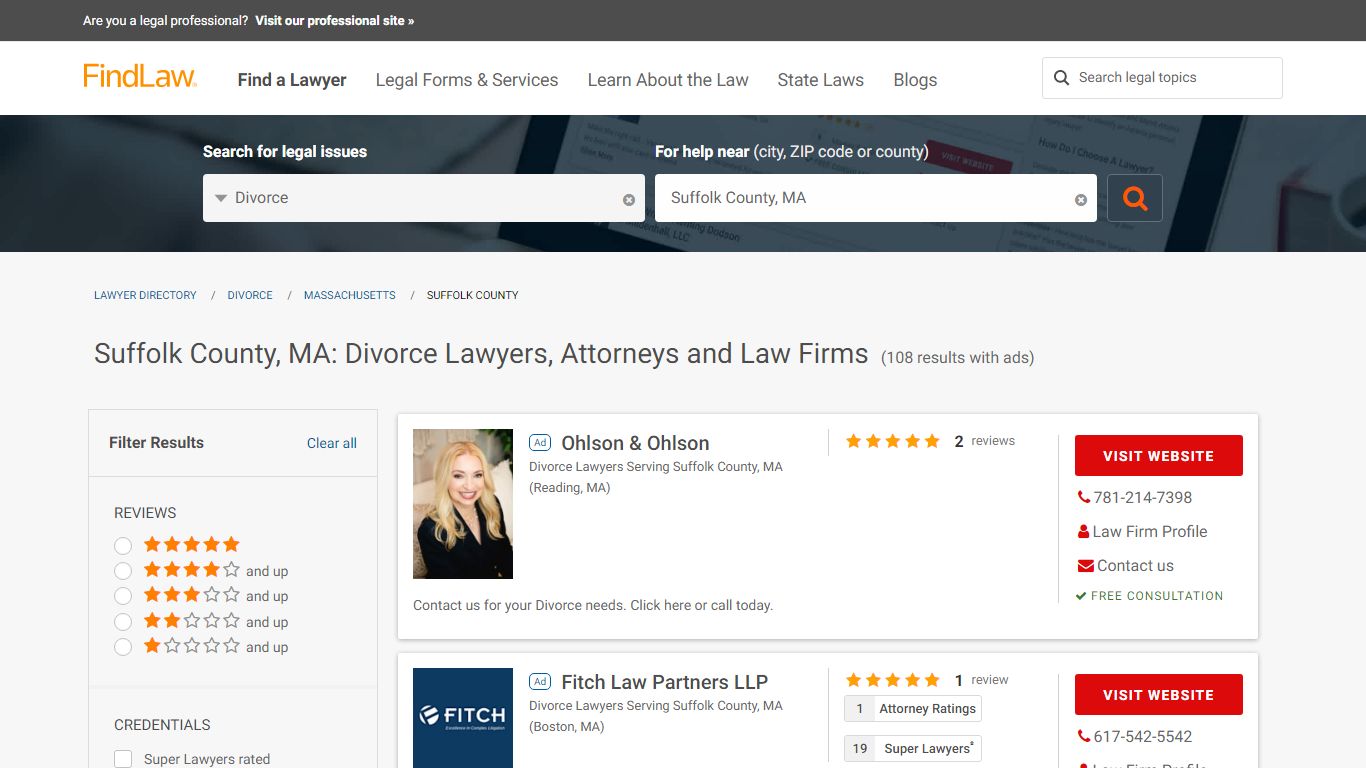
Task: Click the checkmark next to FREE CONSULTATION
Action: tap(1081, 596)
